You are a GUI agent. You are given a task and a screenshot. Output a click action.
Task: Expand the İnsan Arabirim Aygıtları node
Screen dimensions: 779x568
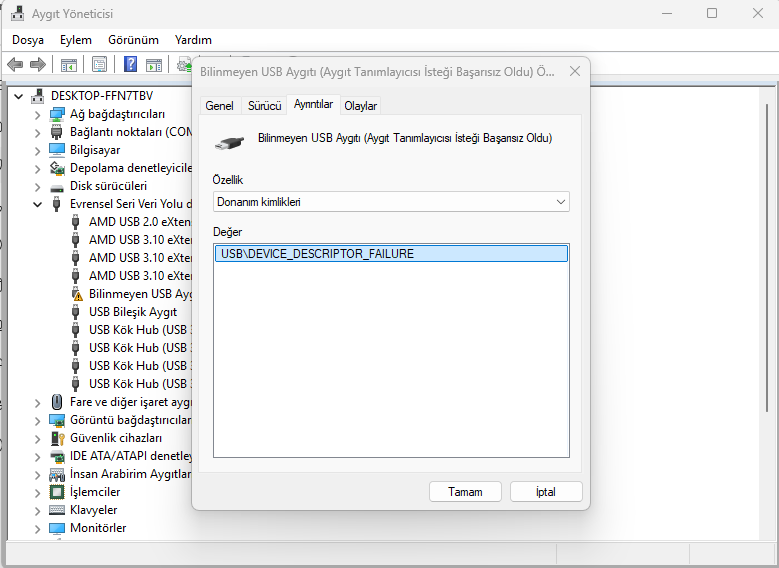pyautogui.click(x=38, y=475)
